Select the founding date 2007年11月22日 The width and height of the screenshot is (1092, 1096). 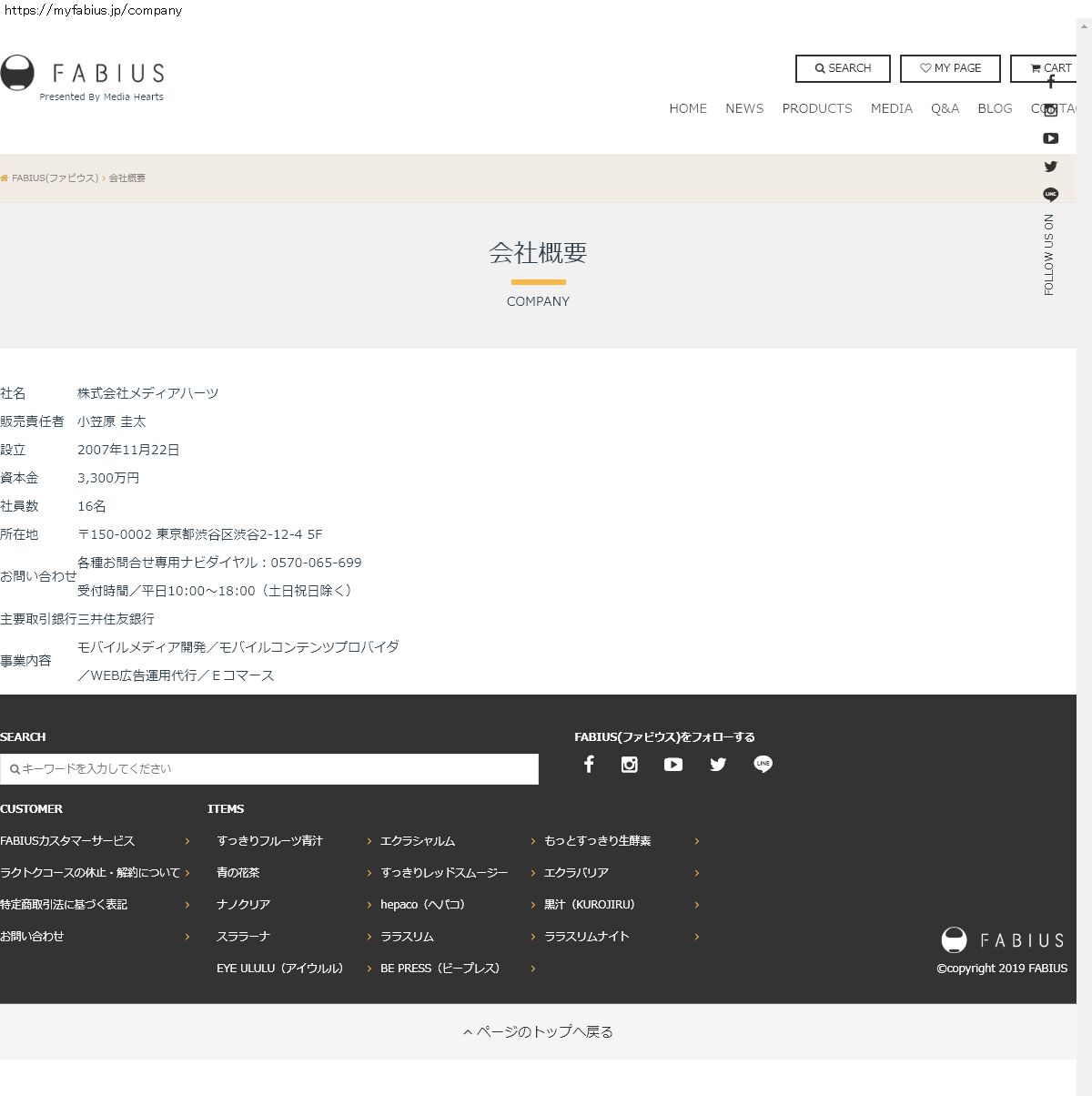(x=128, y=450)
